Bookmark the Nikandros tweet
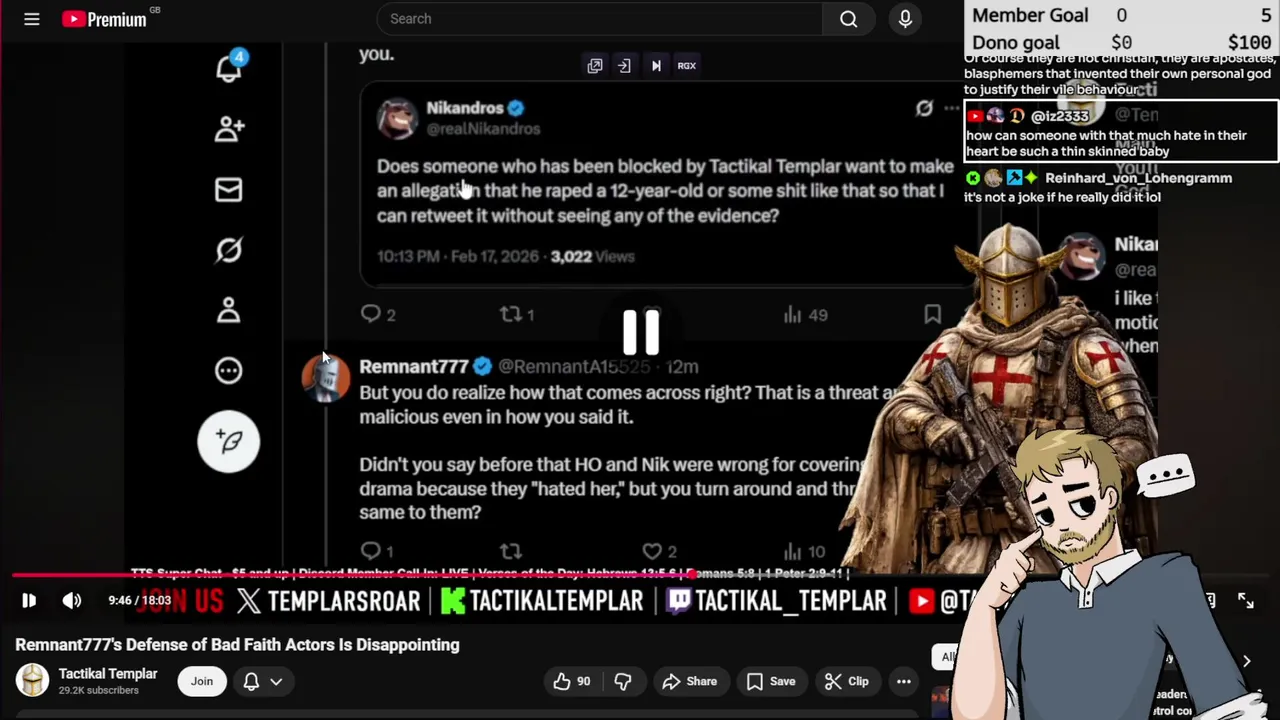 pyautogui.click(x=932, y=315)
